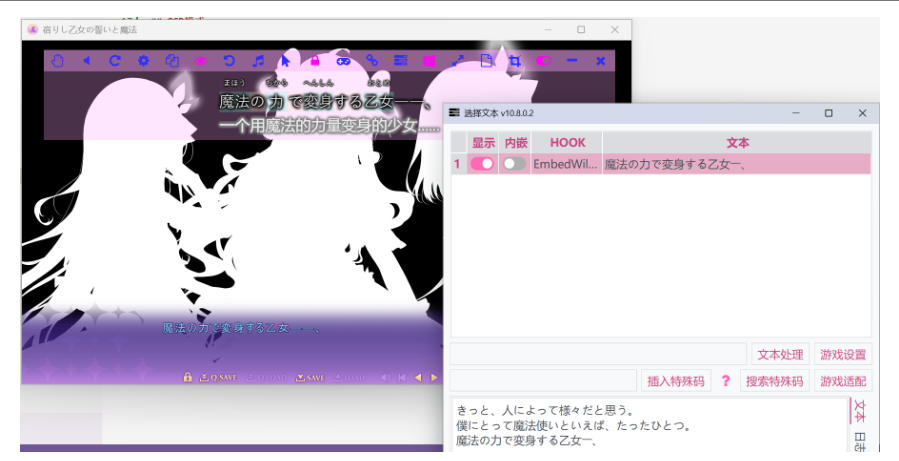Open translation history counterclockwise arrow icon
This screenshot has height=461, width=899.
(x=229, y=61)
